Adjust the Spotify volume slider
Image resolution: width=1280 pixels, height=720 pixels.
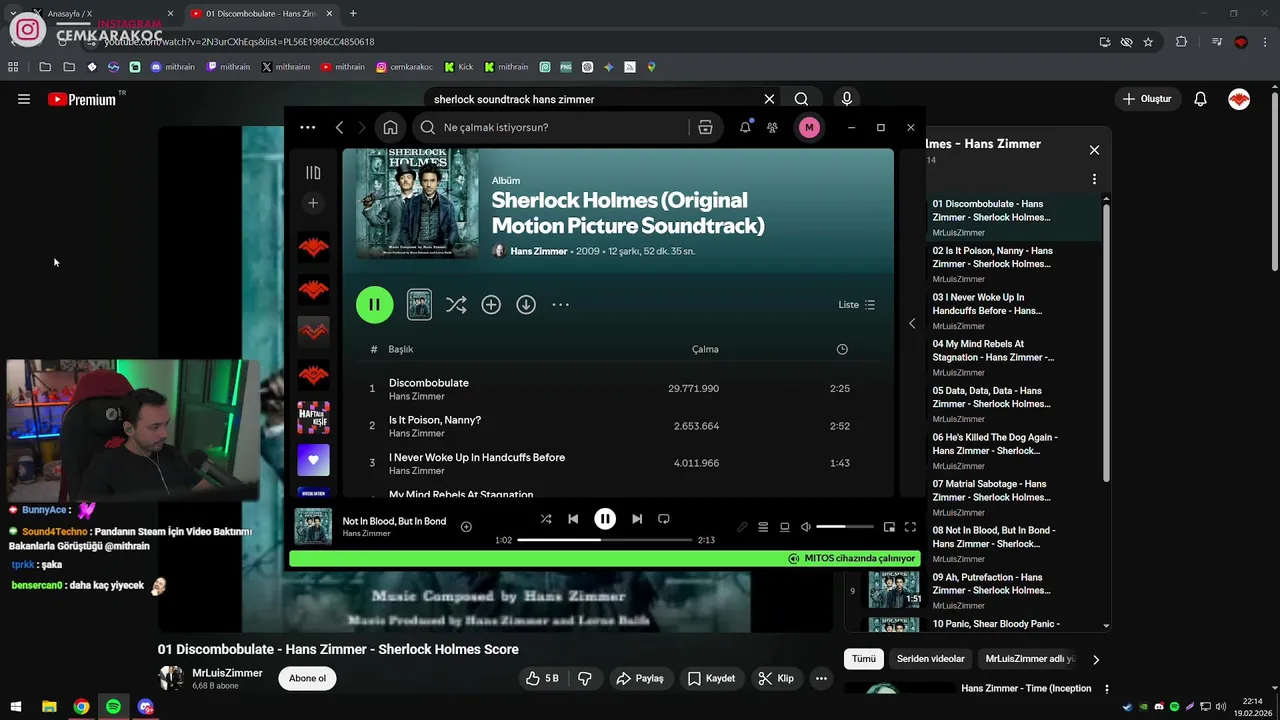coord(845,527)
